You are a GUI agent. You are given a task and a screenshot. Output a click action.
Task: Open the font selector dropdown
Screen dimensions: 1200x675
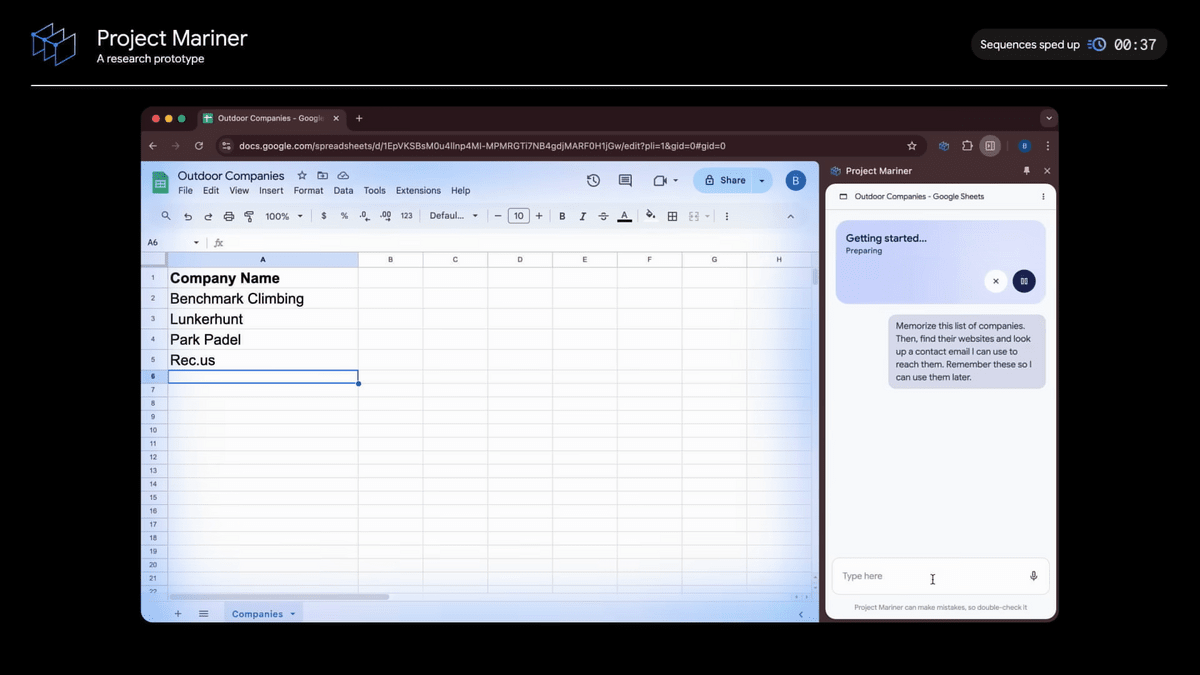tap(453, 215)
